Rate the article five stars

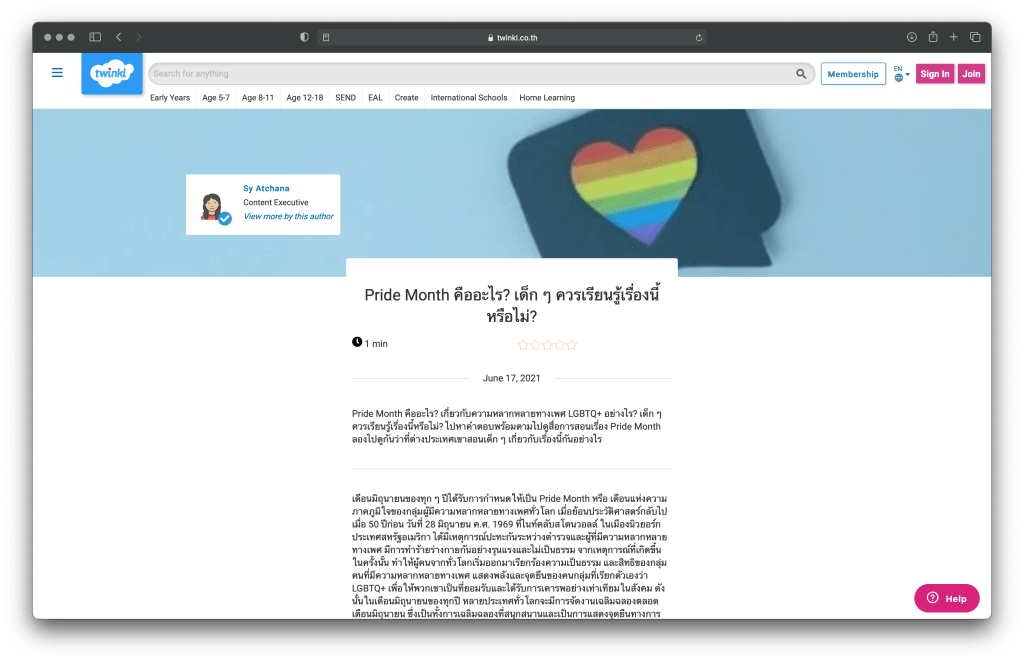pyautogui.click(x=571, y=345)
